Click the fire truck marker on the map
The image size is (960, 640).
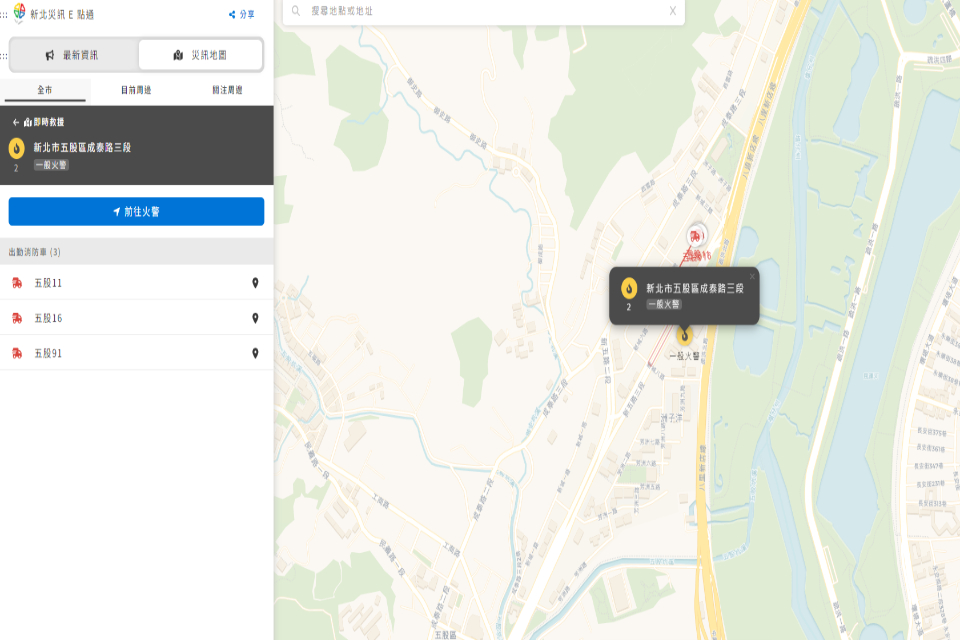click(696, 236)
